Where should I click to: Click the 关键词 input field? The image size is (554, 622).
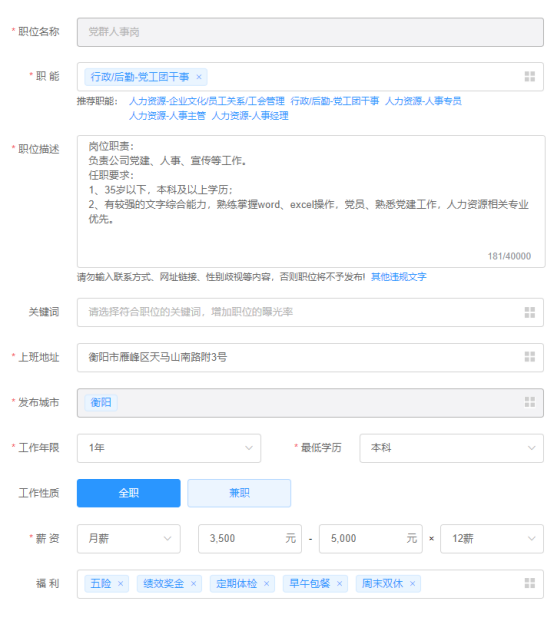coord(310,313)
